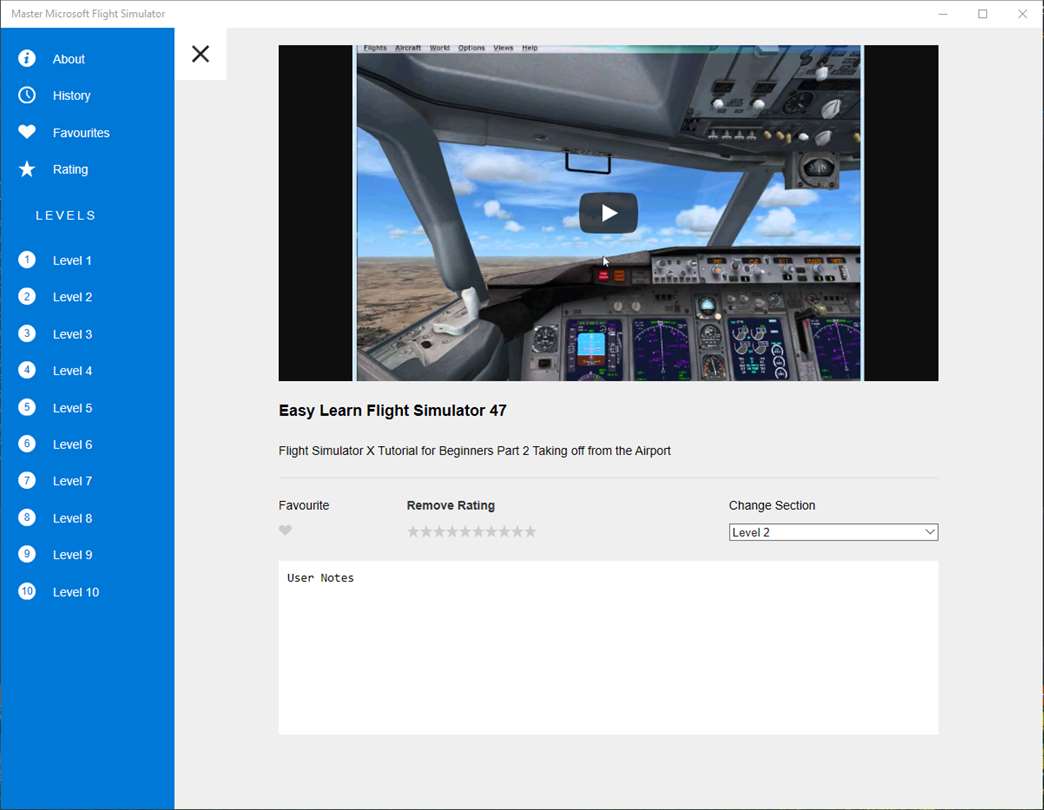Click the Level 6 numbered circle icon
1044x810 pixels.
click(27, 444)
